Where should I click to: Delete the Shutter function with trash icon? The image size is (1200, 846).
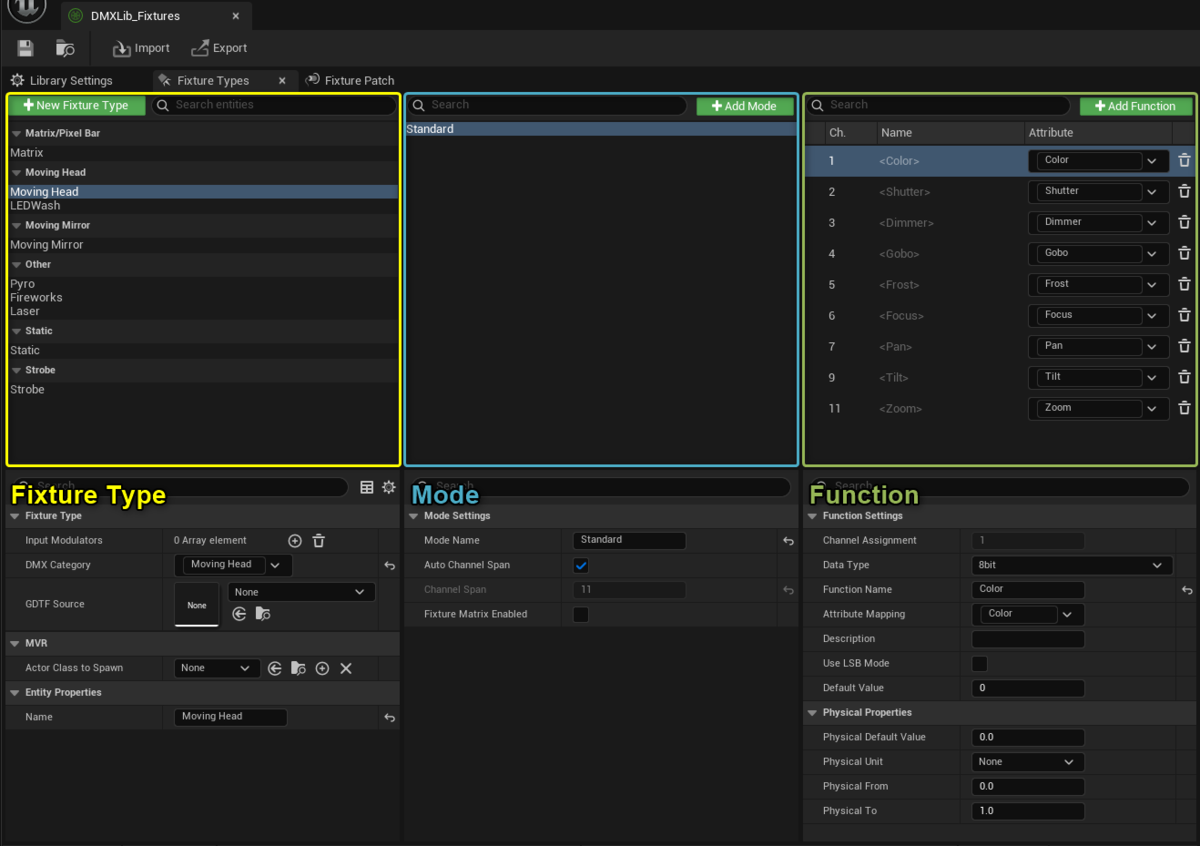pyautogui.click(x=1184, y=191)
